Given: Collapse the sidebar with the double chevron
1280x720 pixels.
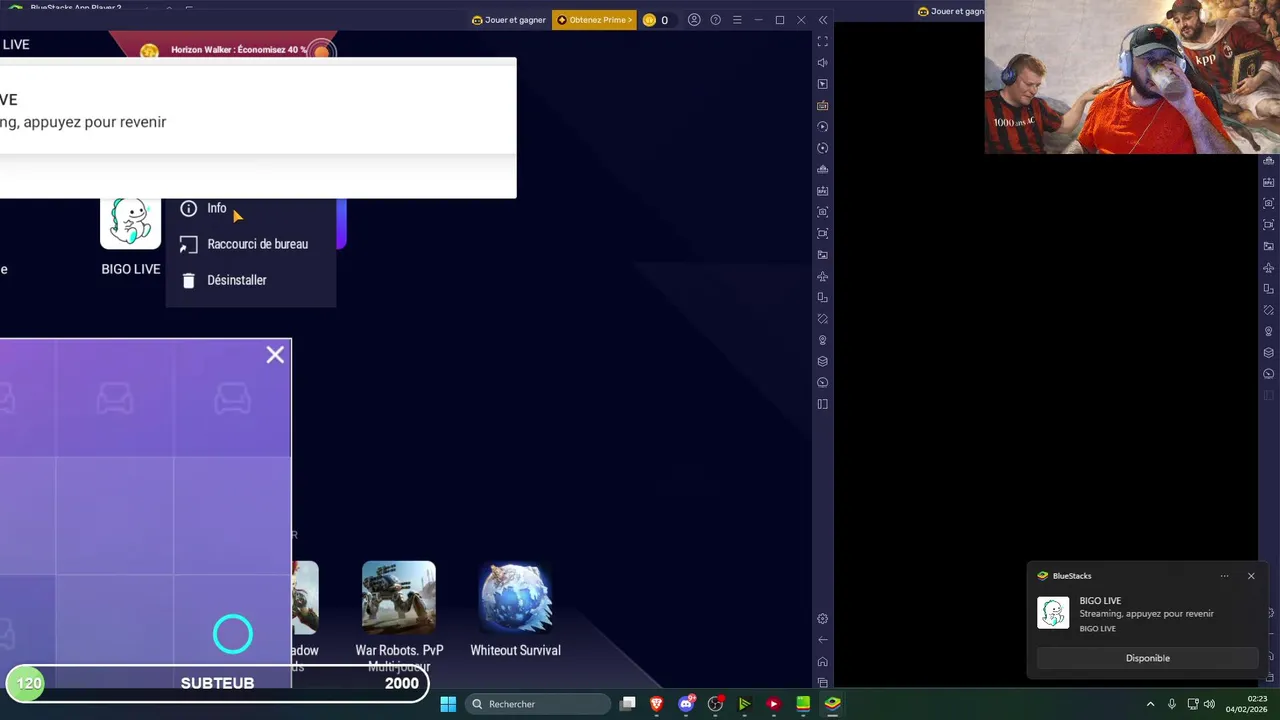Looking at the screenshot, I should 822,20.
